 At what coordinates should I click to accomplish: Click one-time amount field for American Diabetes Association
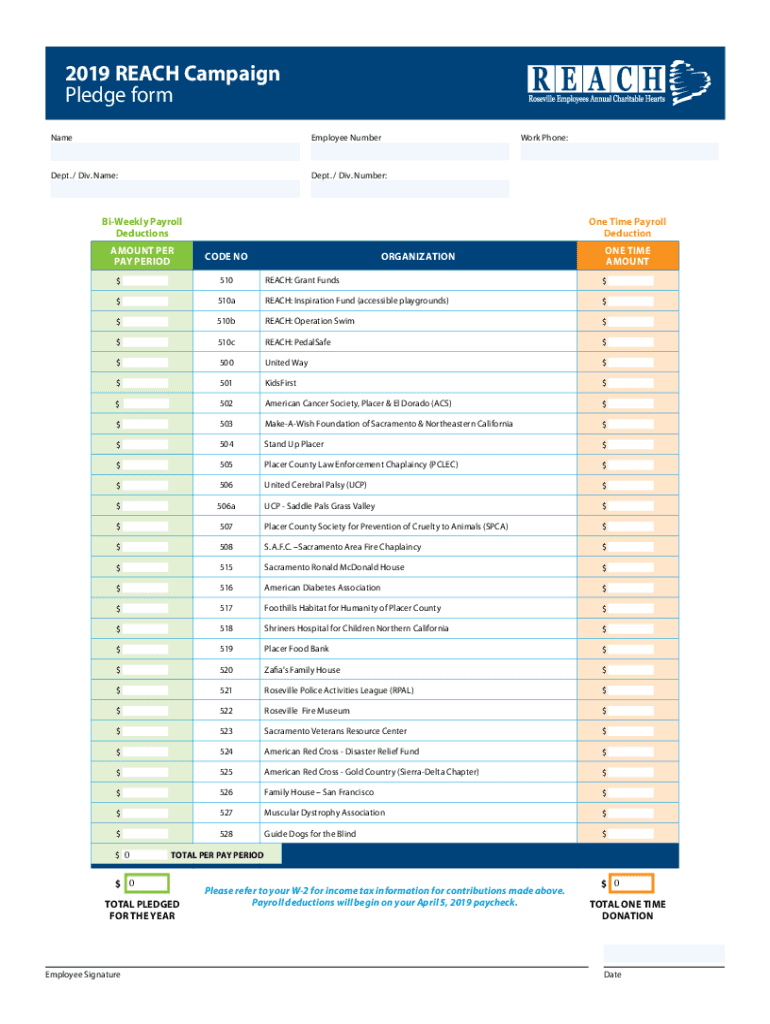click(632, 588)
